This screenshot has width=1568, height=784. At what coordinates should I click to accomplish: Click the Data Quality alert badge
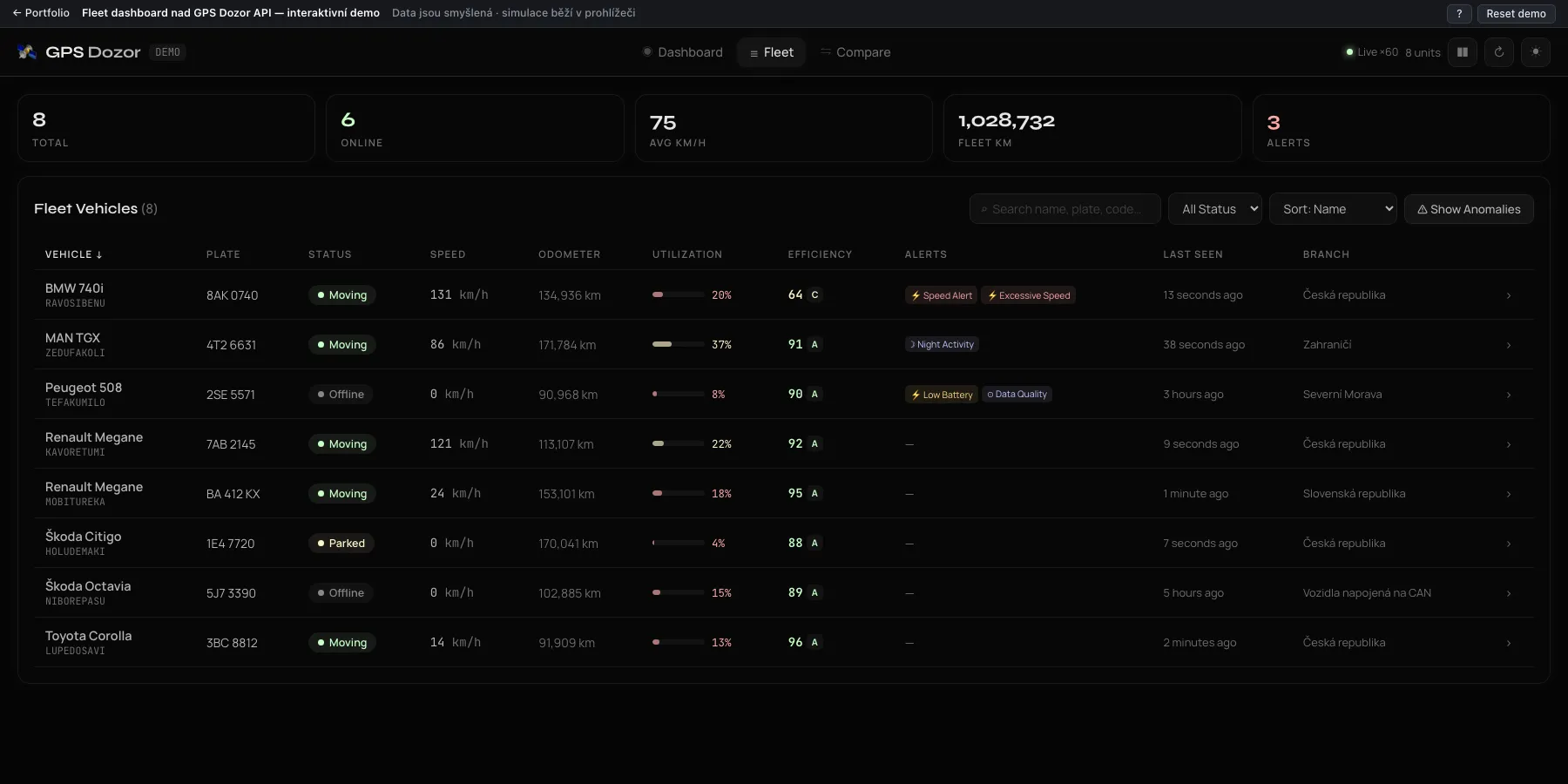click(1017, 394)
